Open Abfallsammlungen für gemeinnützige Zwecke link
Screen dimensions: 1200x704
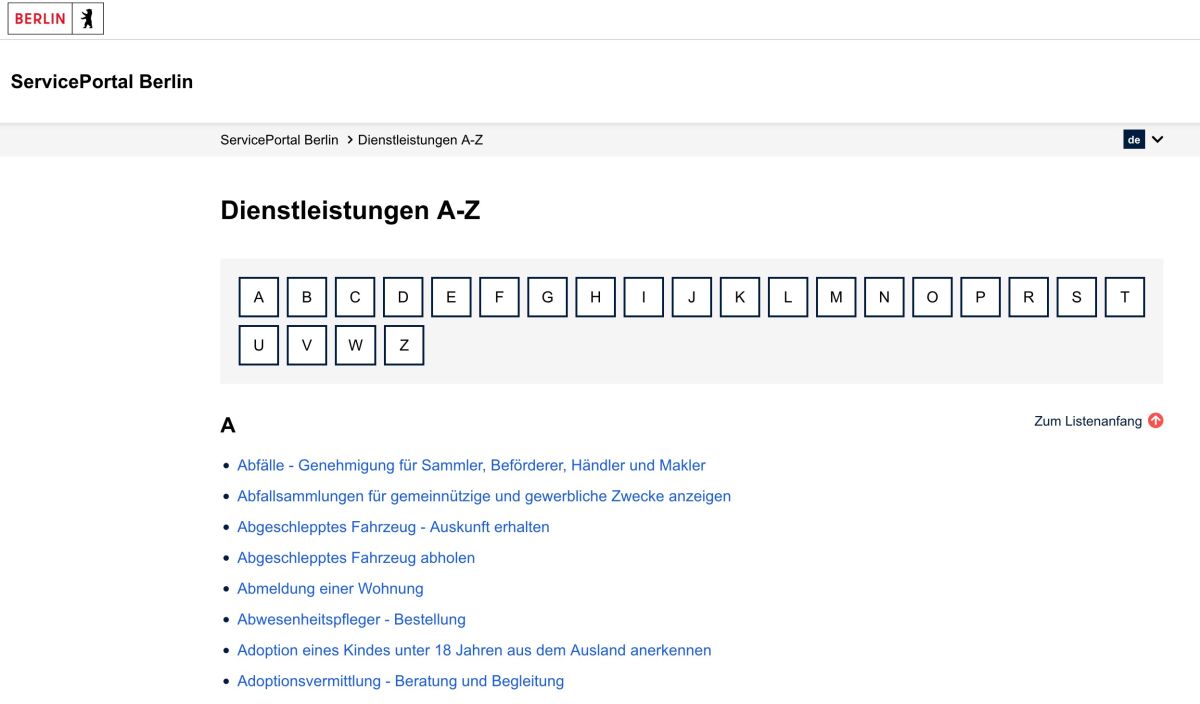(484, 496)
